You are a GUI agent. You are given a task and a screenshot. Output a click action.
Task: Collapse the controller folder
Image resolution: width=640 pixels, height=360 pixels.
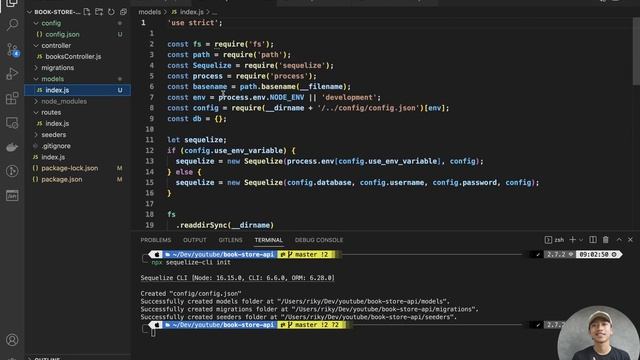point(78,45)
